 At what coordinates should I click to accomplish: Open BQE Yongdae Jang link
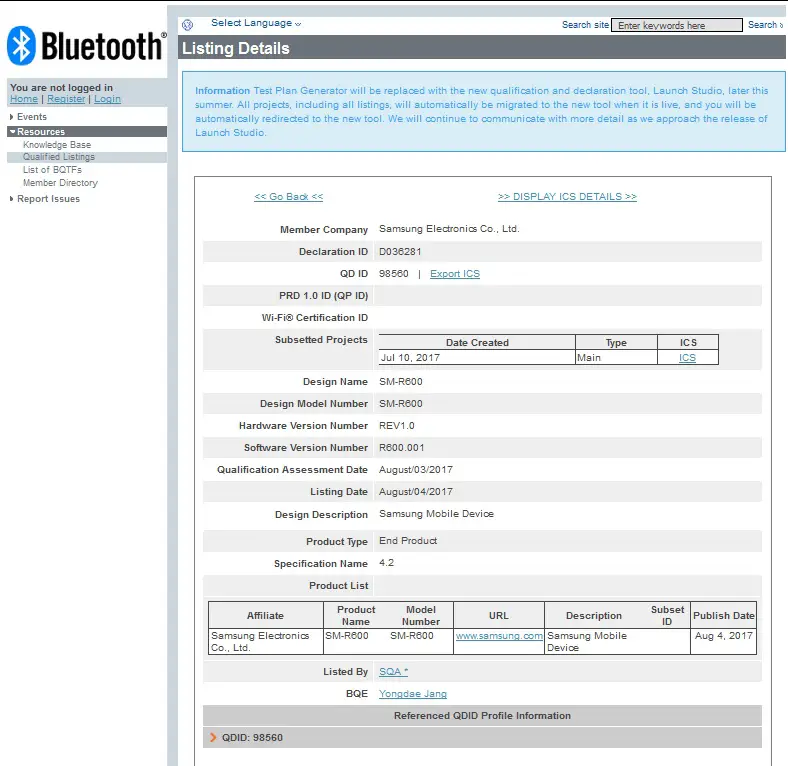[x=413, y=694]
